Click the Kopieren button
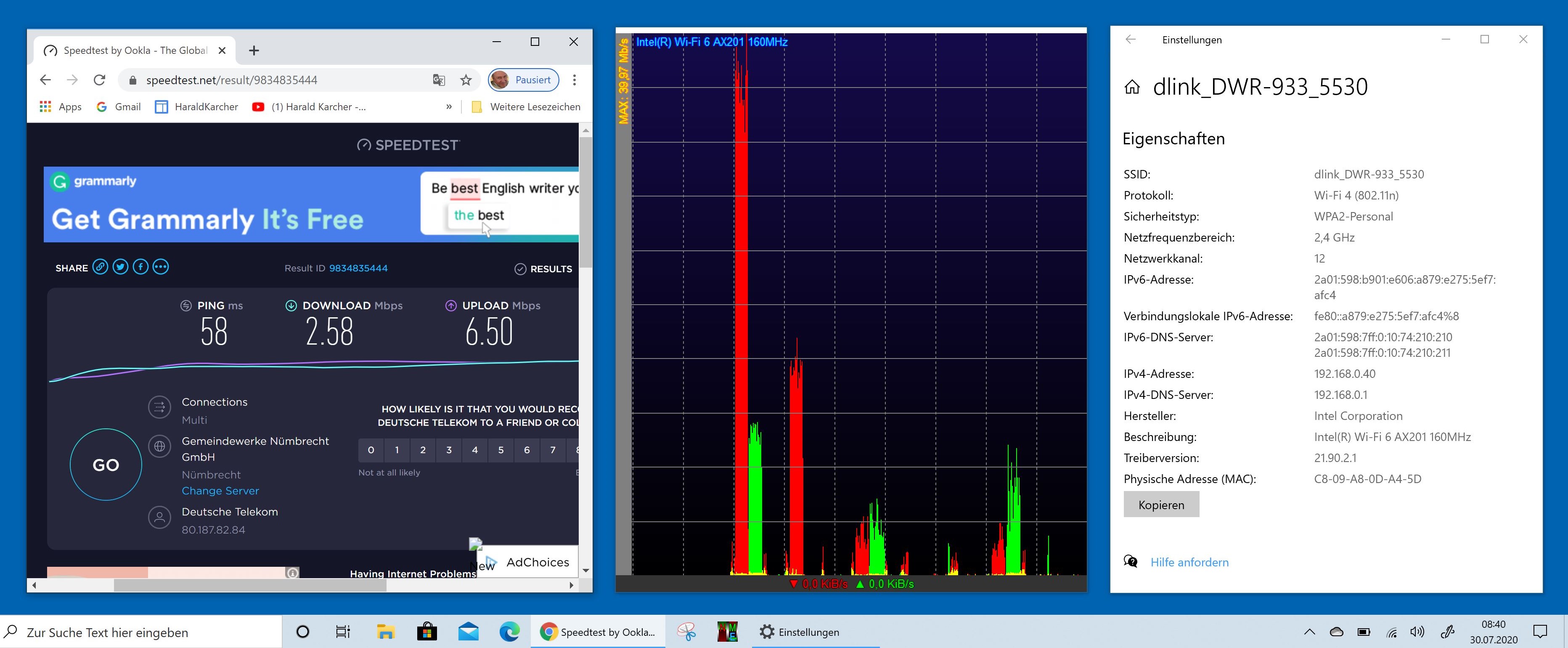This screenshot has height=648, width=1568. (x=1161, y=505)
